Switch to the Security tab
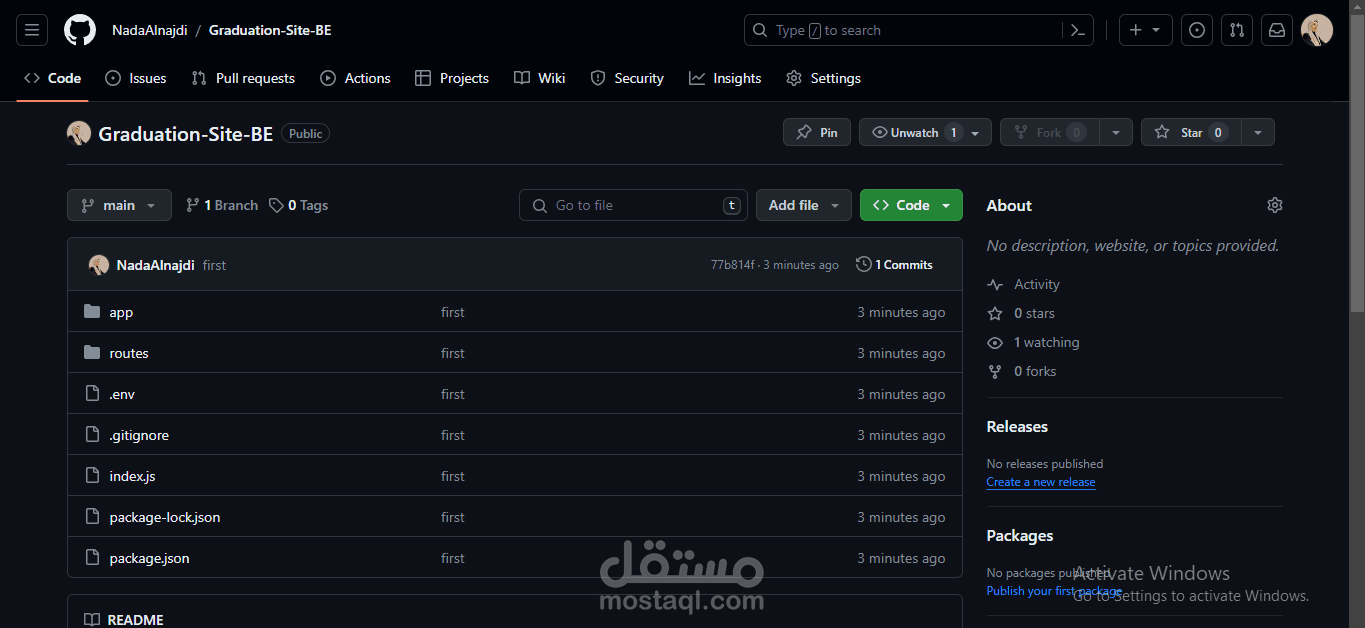Image resolution: width=1365 pixels, height=628 pixels. pyautogui.click(x=627, y=78)
